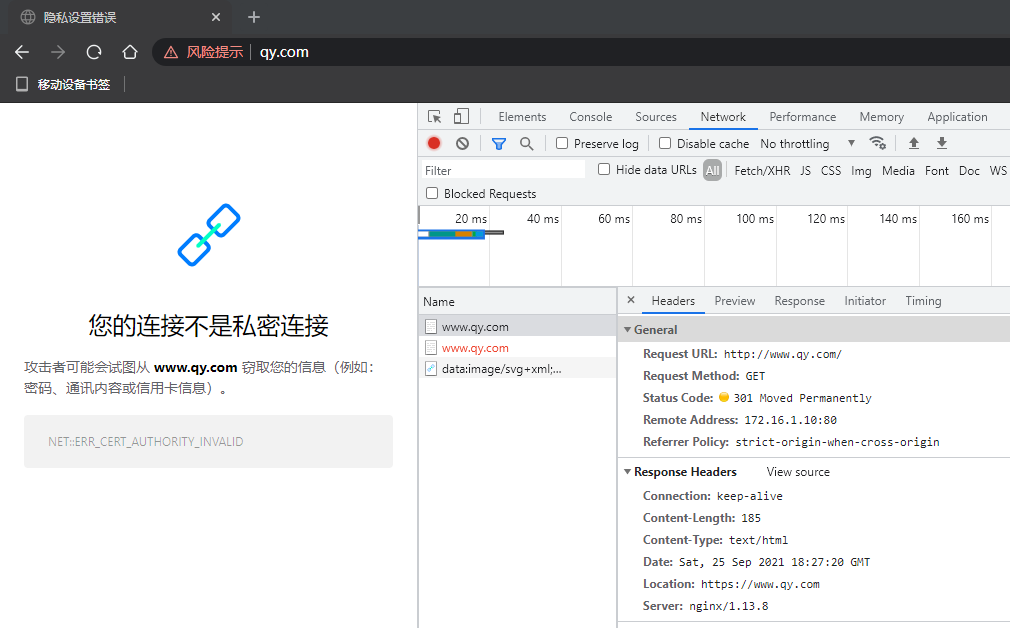Viewport: 1010px width, 628px height.
Task: Click the timeline overview request bar
Action: coord(461,234)
